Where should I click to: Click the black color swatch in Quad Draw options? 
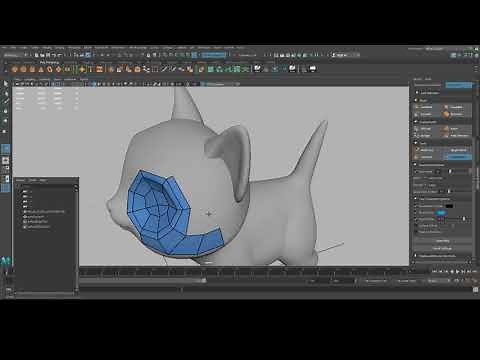point(449,206)
